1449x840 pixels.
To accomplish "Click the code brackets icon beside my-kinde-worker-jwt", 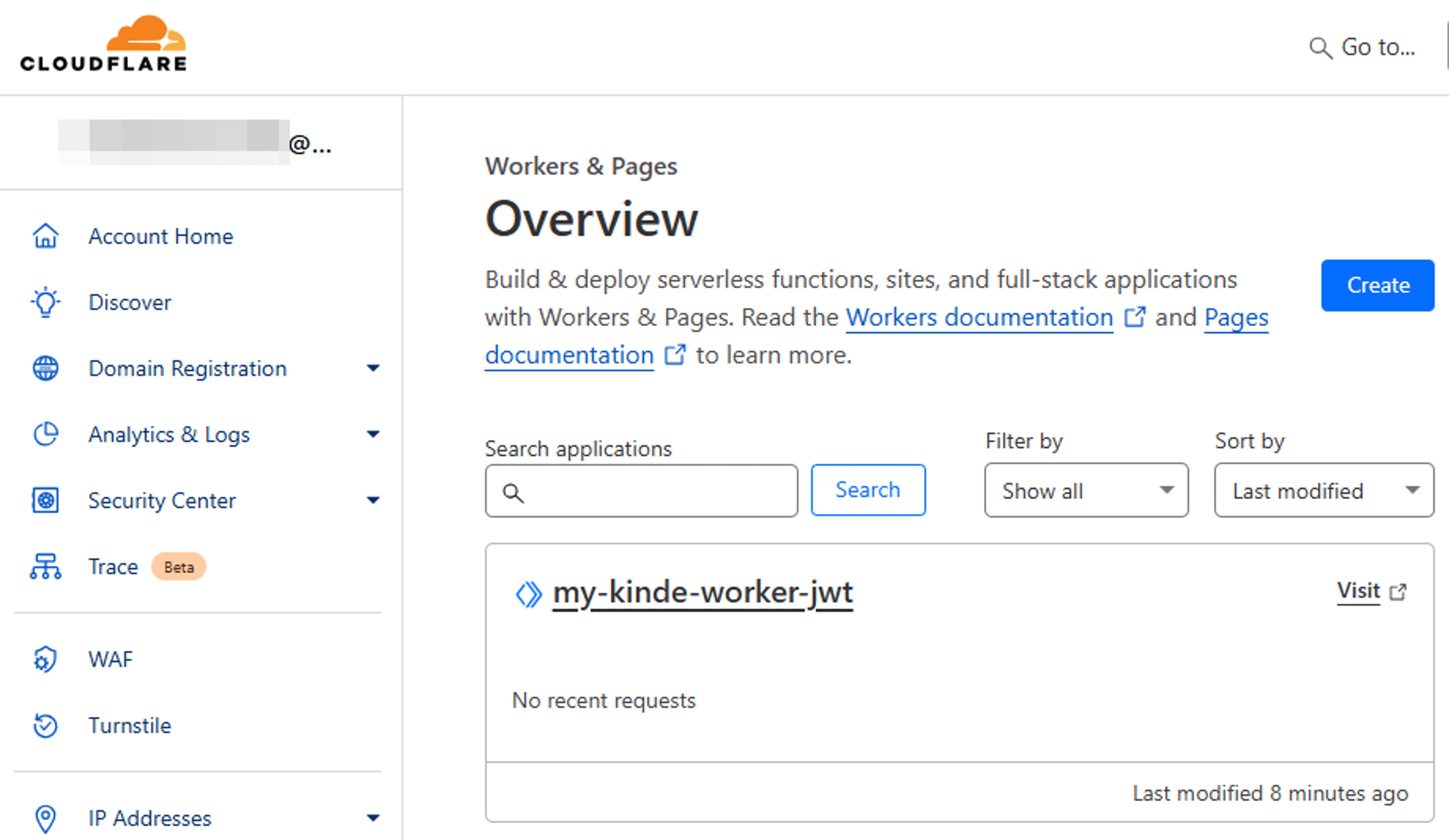I will pos(528,592).
